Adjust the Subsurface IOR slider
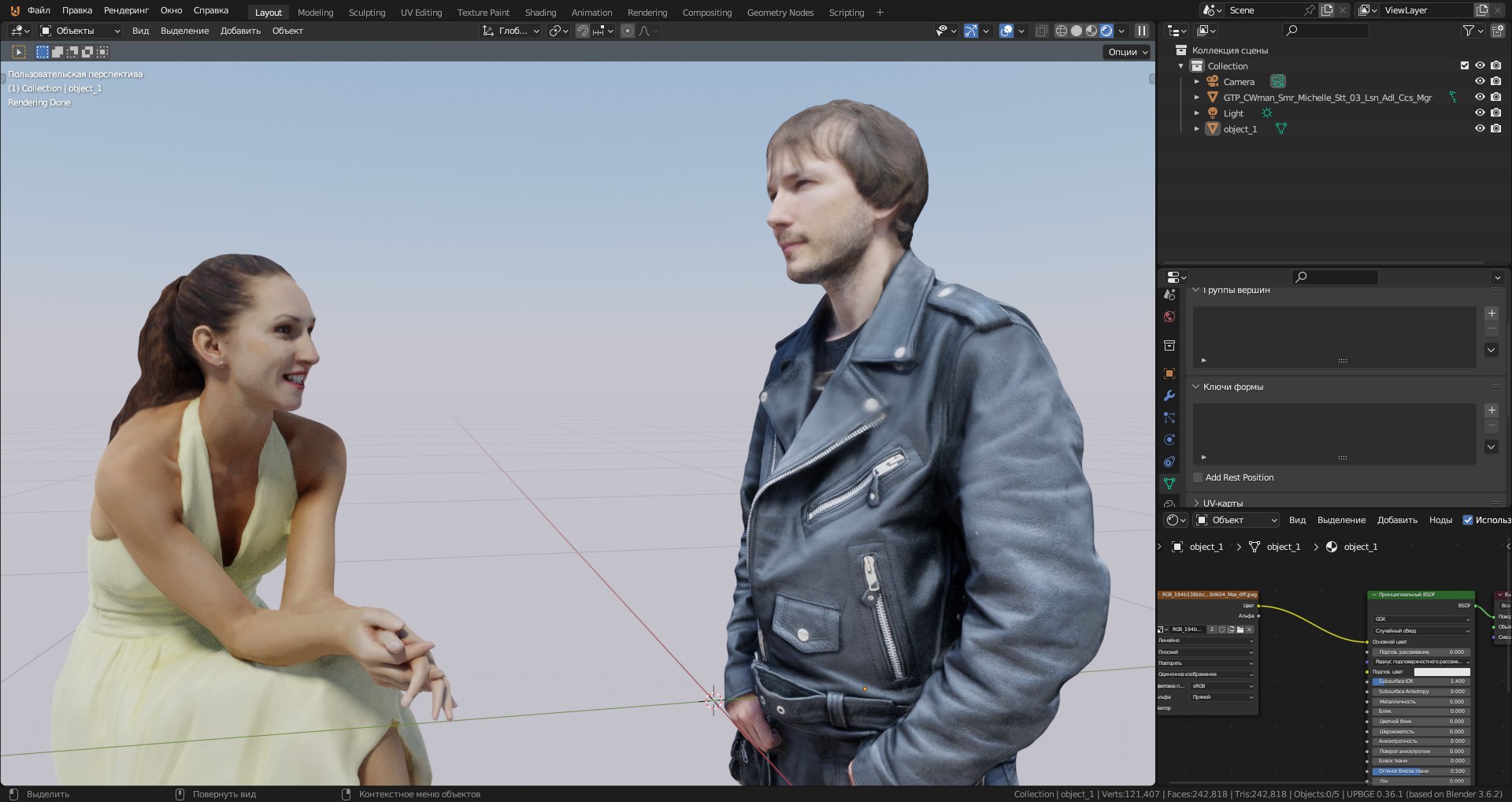Screen dimensions: 1512x802 point(1420,681)
